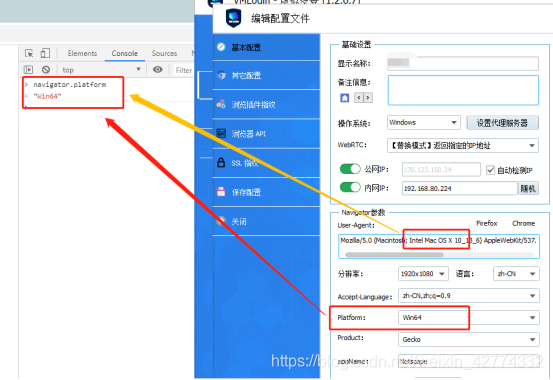553x380 pixels.
Task: Open the 浏览器 API sidebar section
Action: point(266,134)
